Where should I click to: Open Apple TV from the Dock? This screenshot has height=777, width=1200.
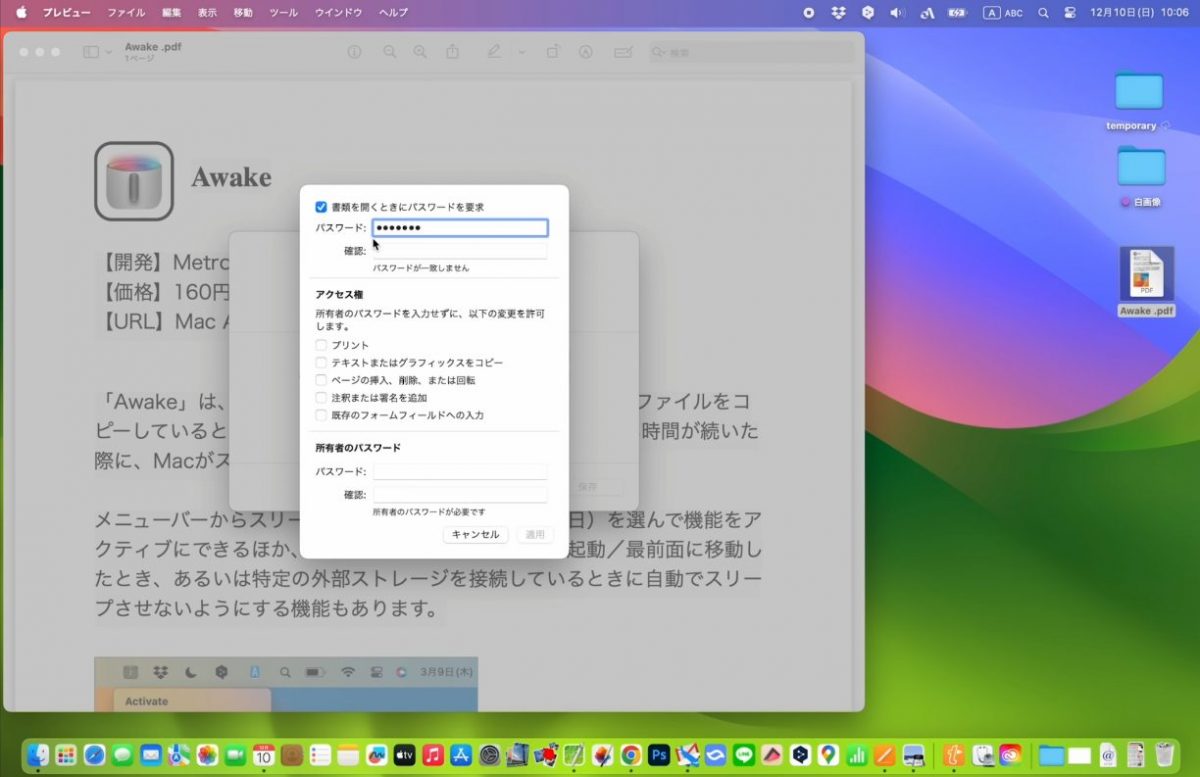pos(405,754)
